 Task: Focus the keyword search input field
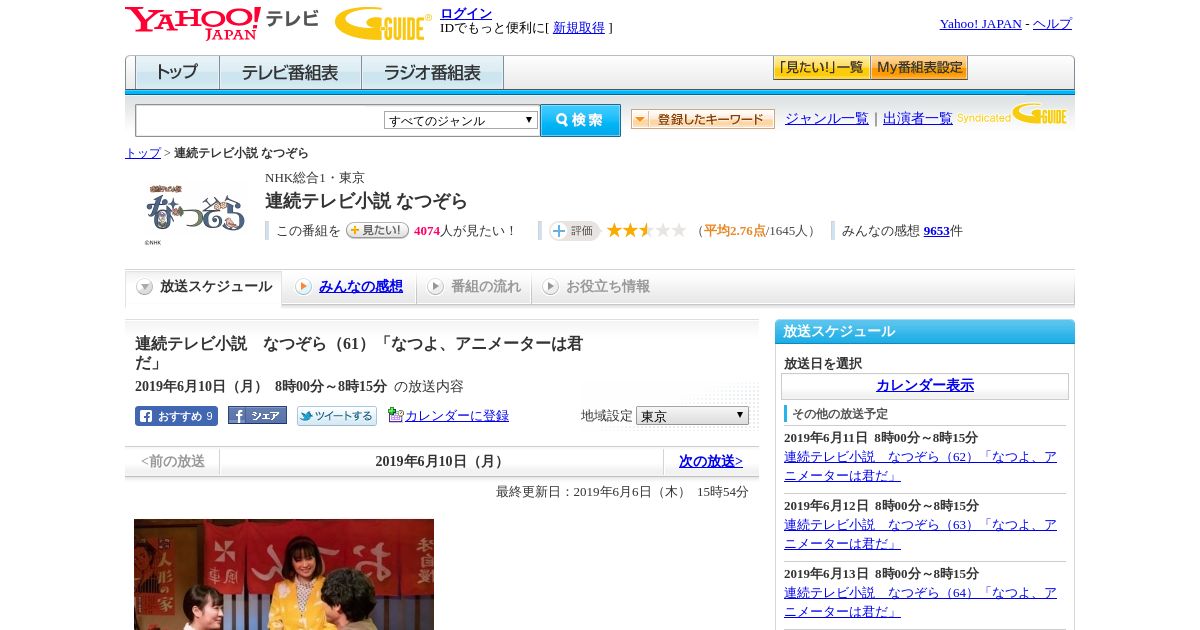(x=259, y=121)
